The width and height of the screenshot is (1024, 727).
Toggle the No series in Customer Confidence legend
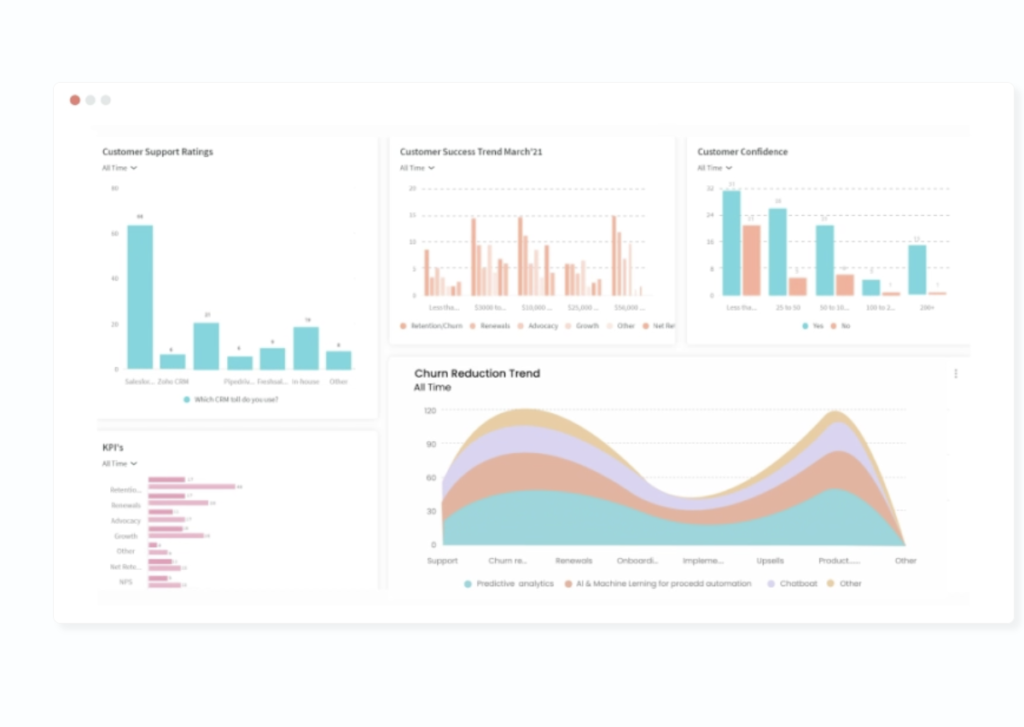[x=836, y=325]
